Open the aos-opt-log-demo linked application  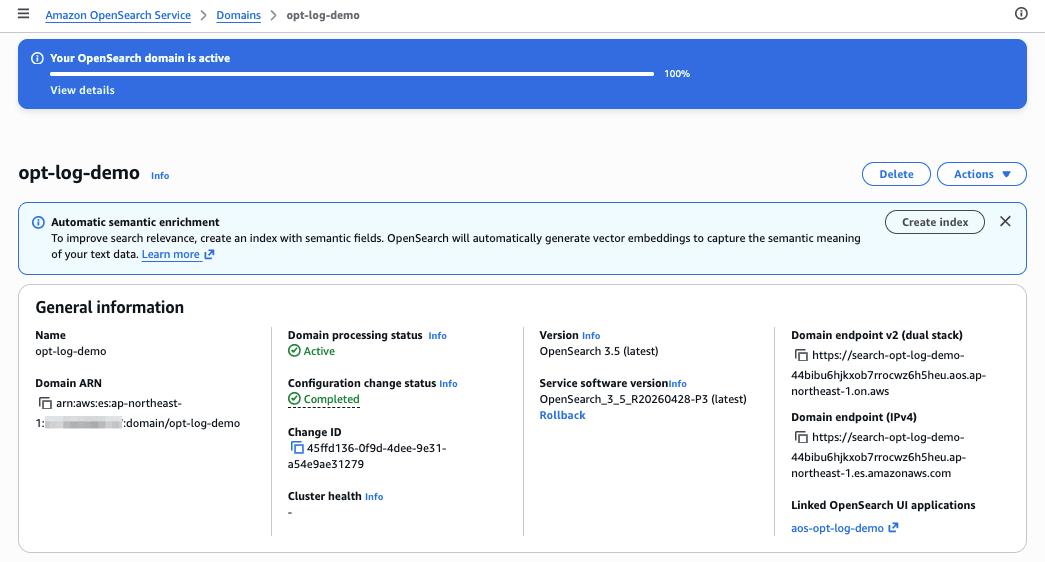837,528
